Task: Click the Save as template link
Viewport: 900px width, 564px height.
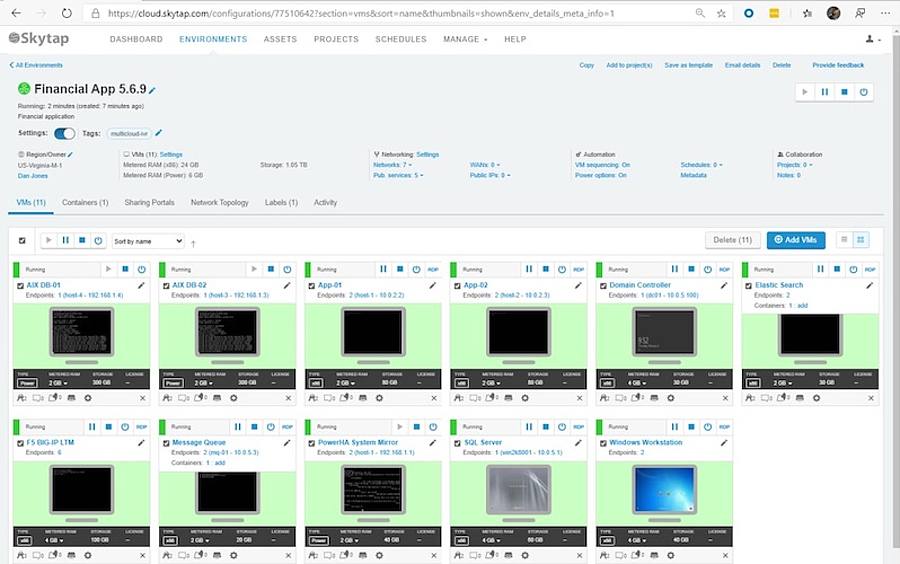Action: [x=688, y=65]
